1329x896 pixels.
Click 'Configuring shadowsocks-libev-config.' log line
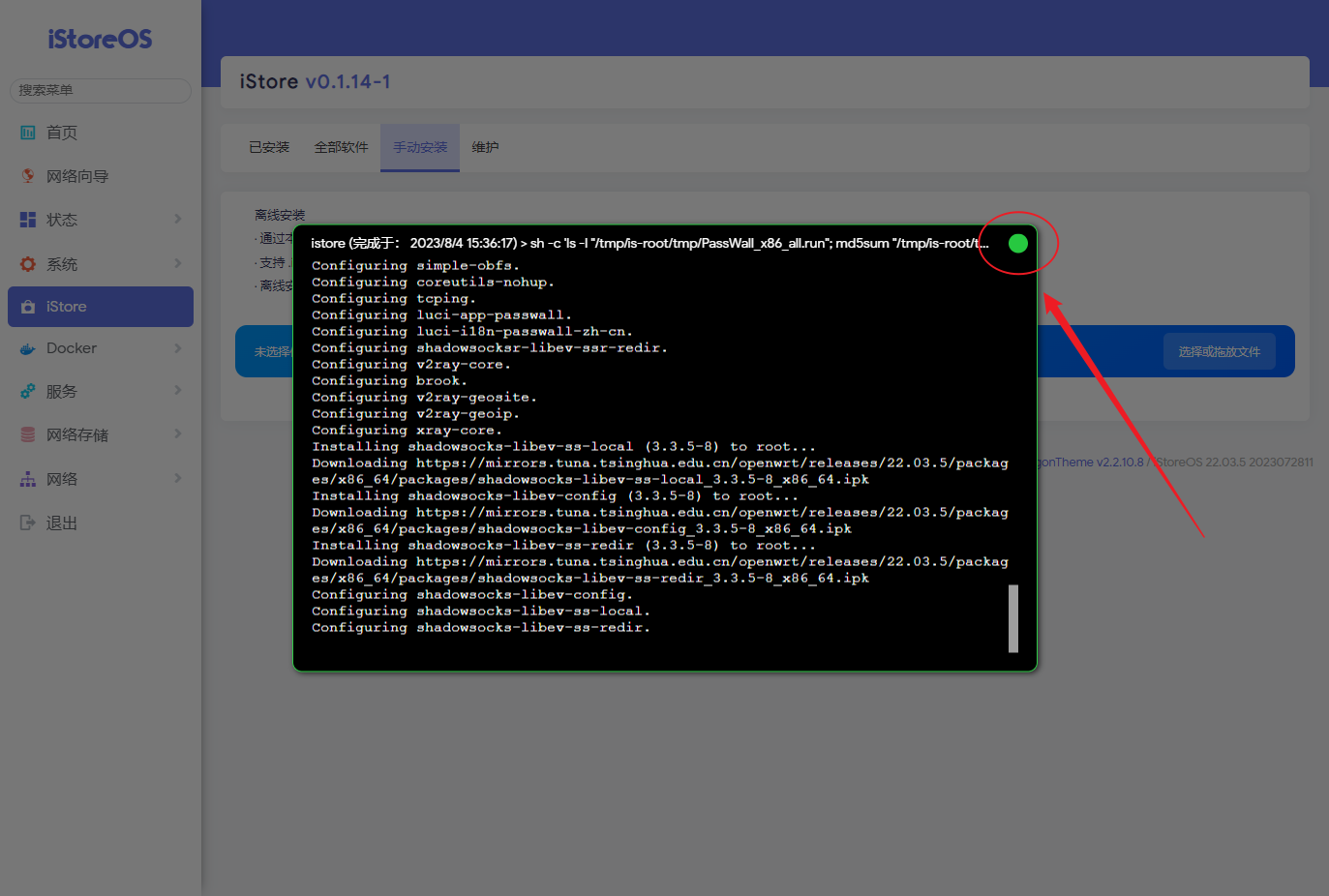click(472, 594)
